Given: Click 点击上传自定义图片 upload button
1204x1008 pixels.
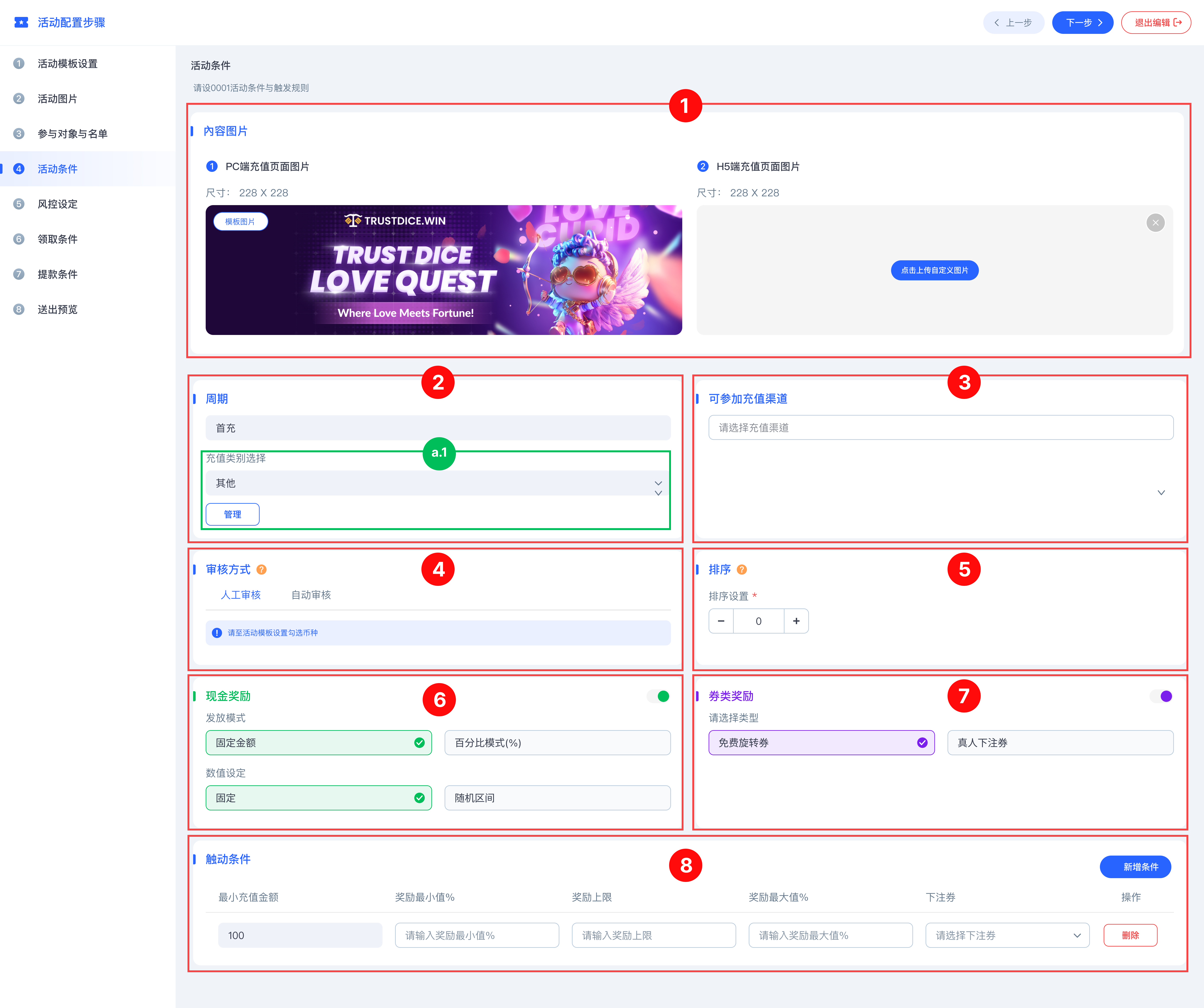Looking at the screenshot, I should coord(935,270).
